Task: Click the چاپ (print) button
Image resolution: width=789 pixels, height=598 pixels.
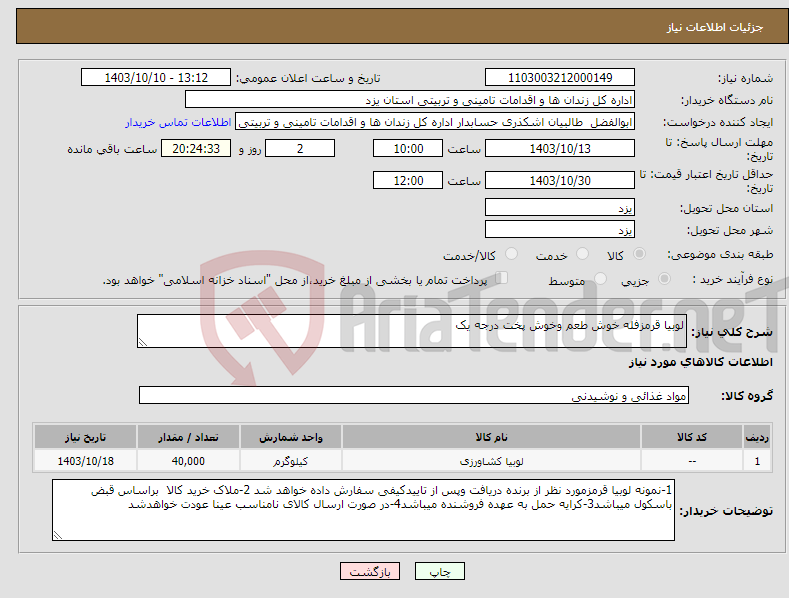Action: pyautogui.click(x=440, y=571)
